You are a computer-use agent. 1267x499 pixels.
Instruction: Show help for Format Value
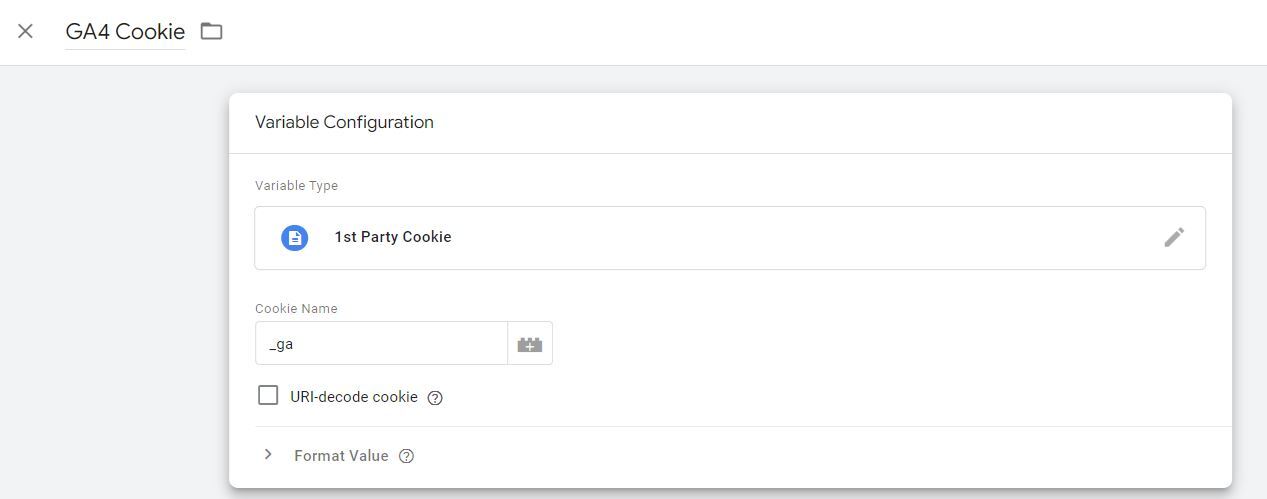406,456
